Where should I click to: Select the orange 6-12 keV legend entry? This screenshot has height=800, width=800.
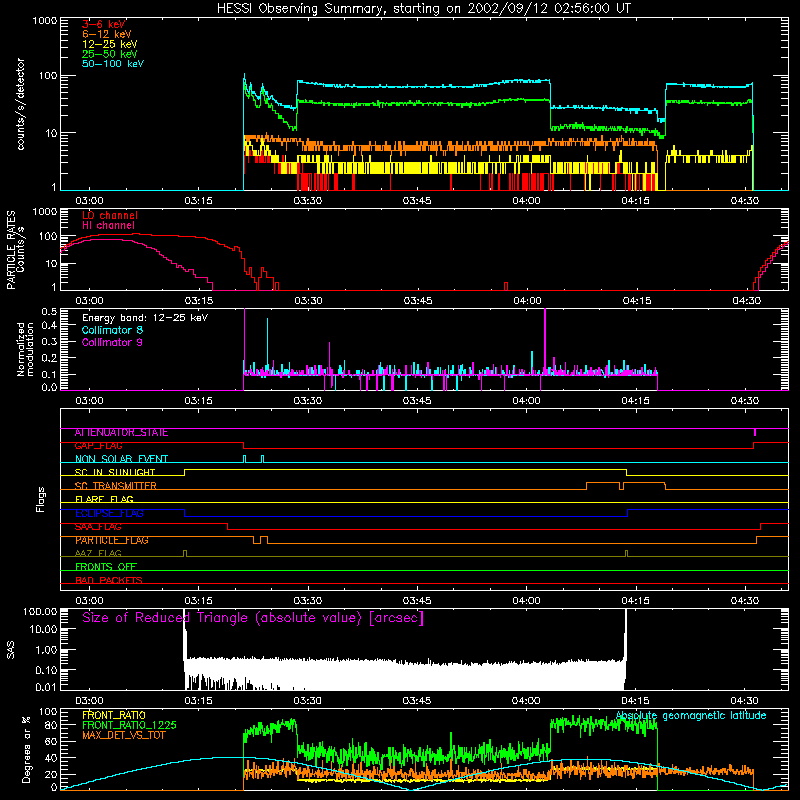[x=106, y=34]
